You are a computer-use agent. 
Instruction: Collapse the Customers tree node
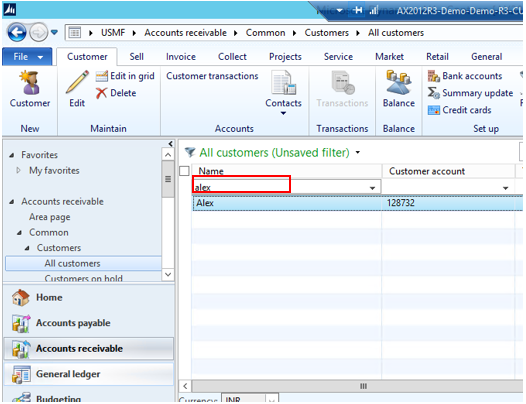click(27, 248)
